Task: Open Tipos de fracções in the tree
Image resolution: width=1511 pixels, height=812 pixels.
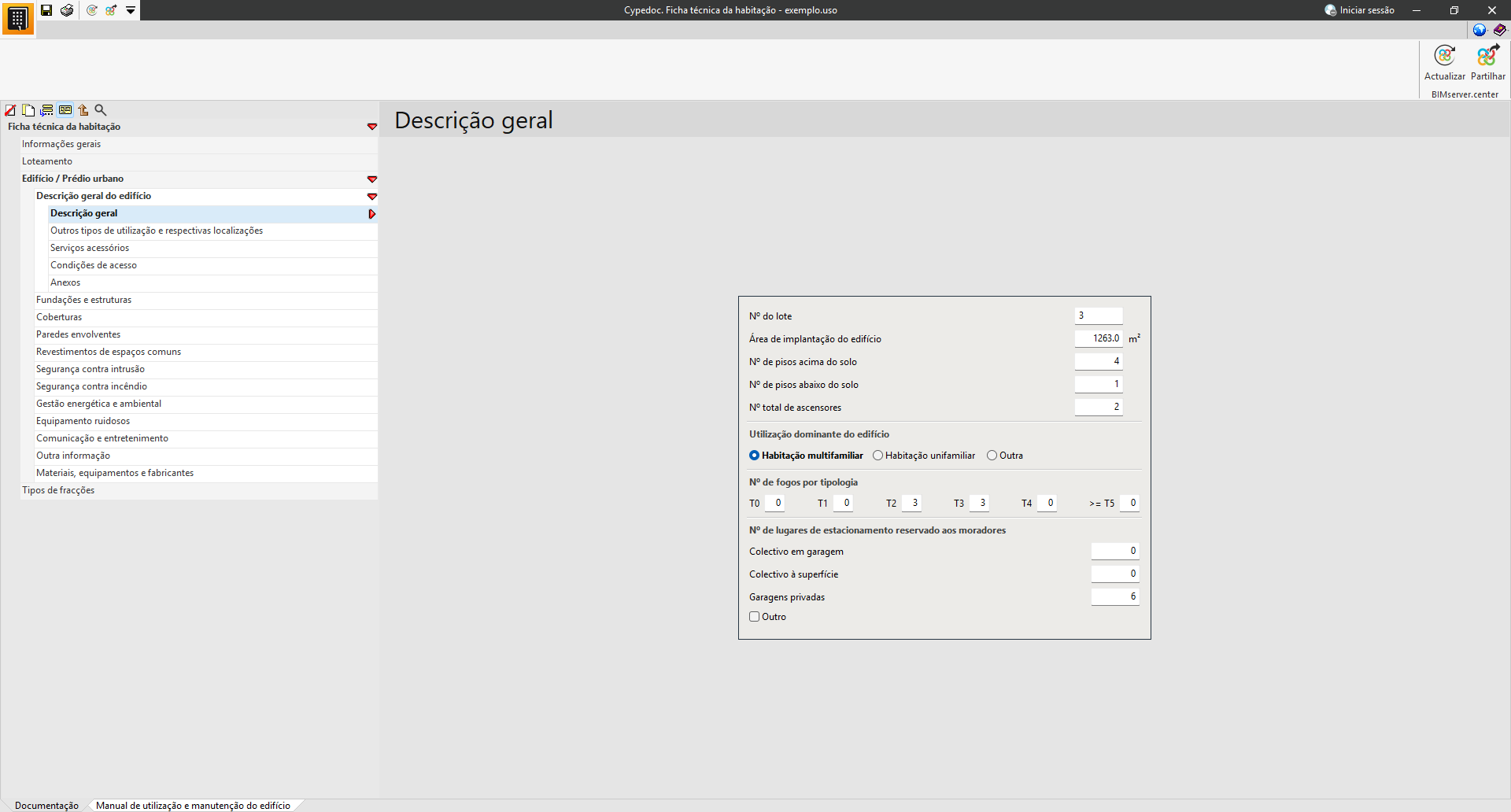Action: pos(199,490)
